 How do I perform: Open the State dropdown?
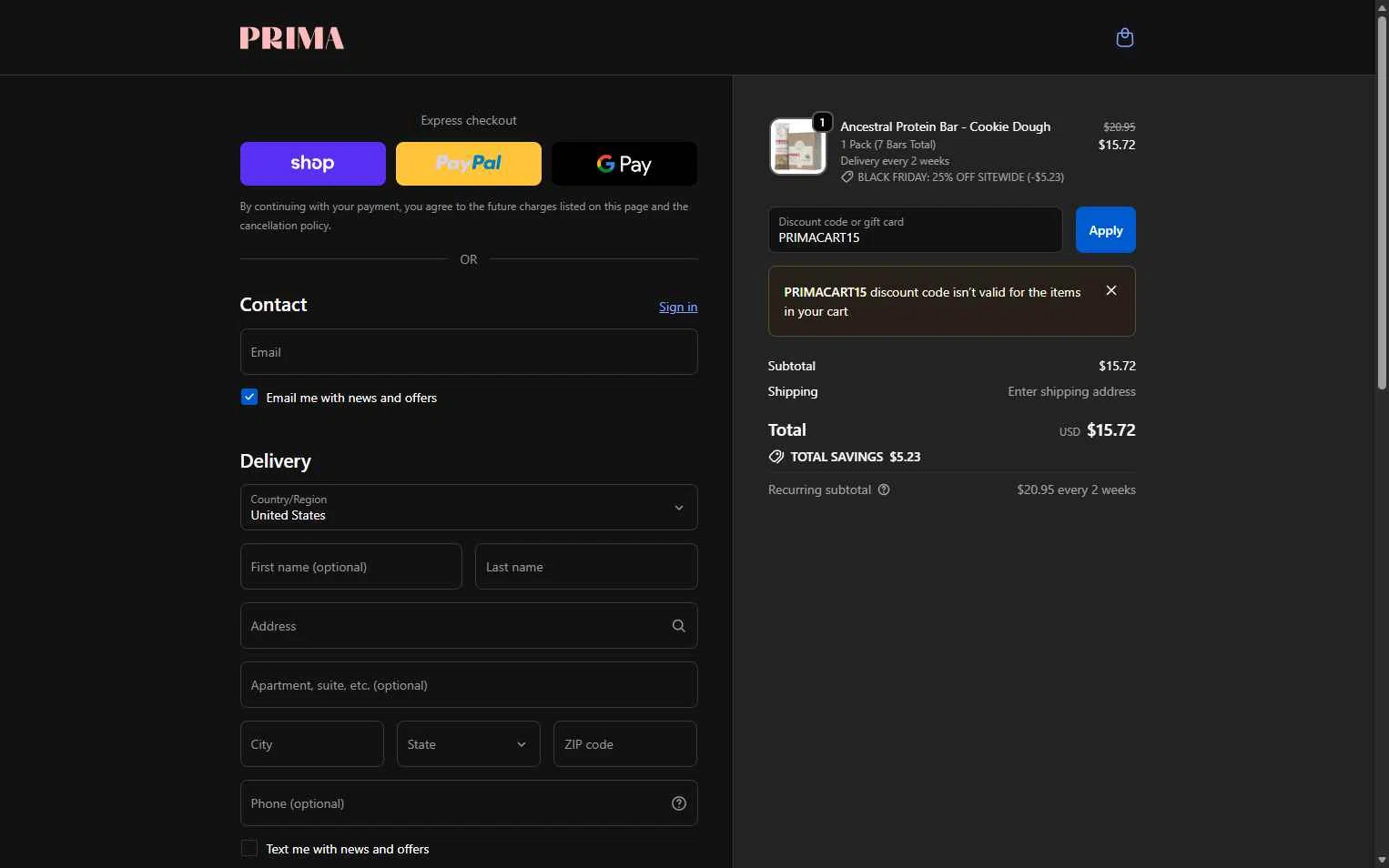(469, 744)
